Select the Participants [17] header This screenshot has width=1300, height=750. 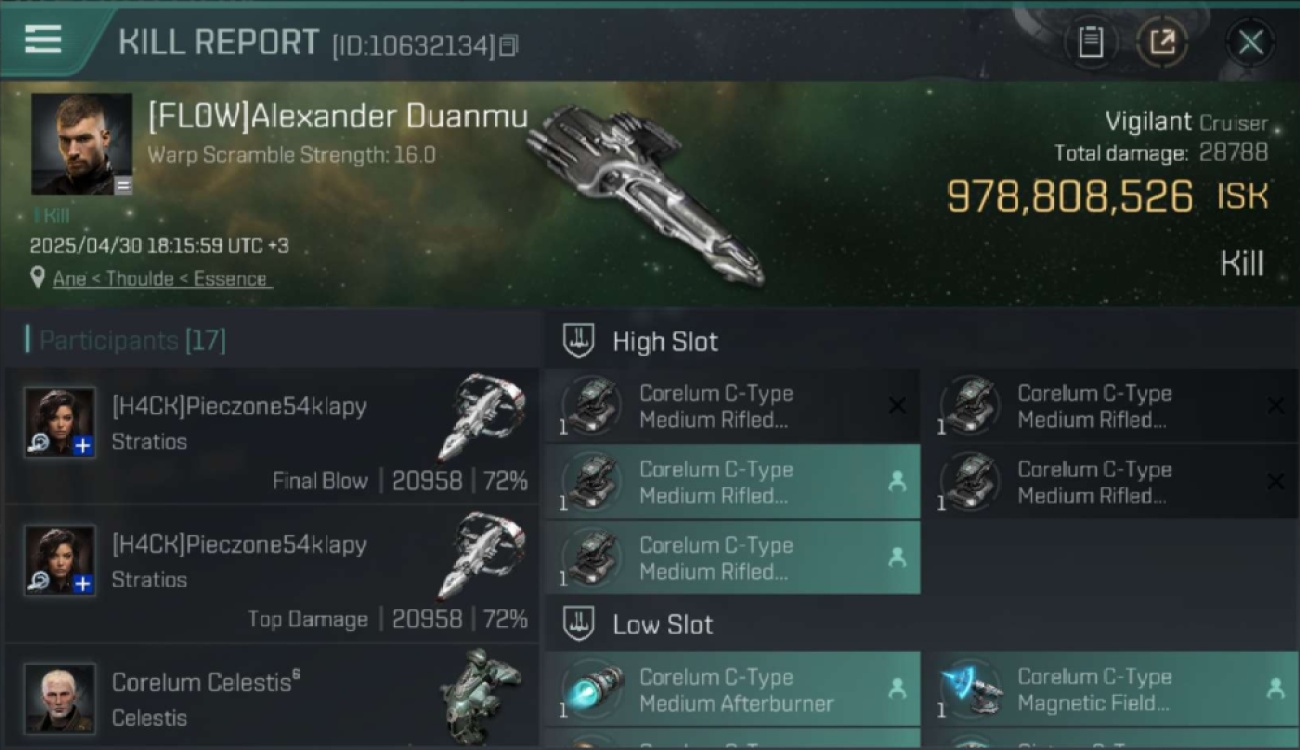pyautogui.click(x=132, y=340)
